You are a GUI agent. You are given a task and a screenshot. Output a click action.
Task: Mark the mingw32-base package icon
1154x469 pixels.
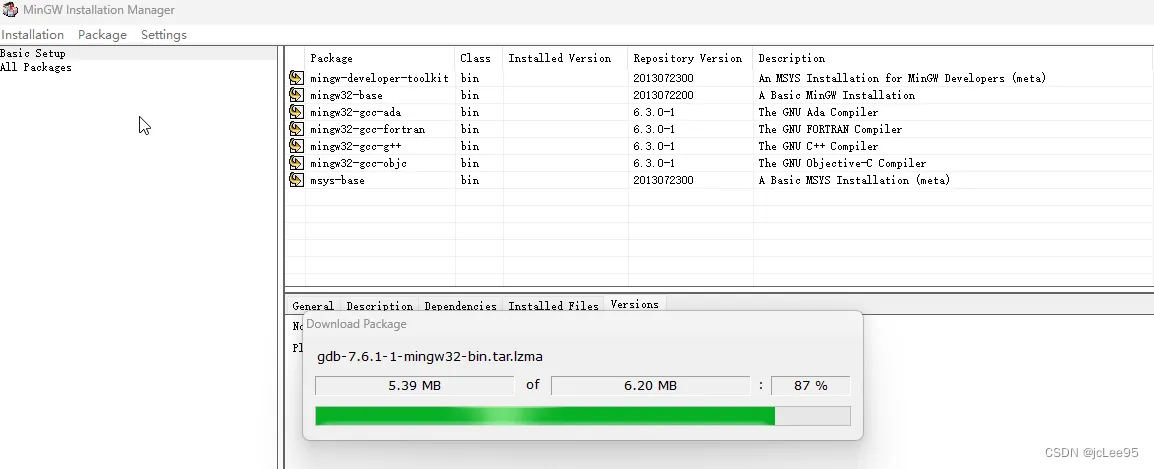tap(296, 95)
